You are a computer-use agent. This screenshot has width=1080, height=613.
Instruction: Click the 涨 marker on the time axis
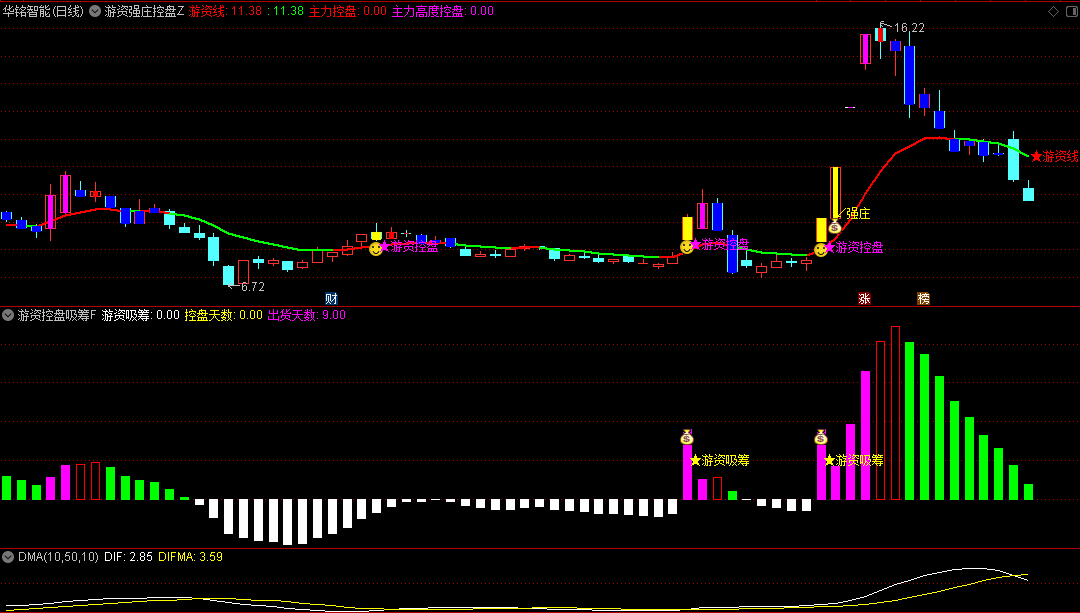tap(864, 298)
